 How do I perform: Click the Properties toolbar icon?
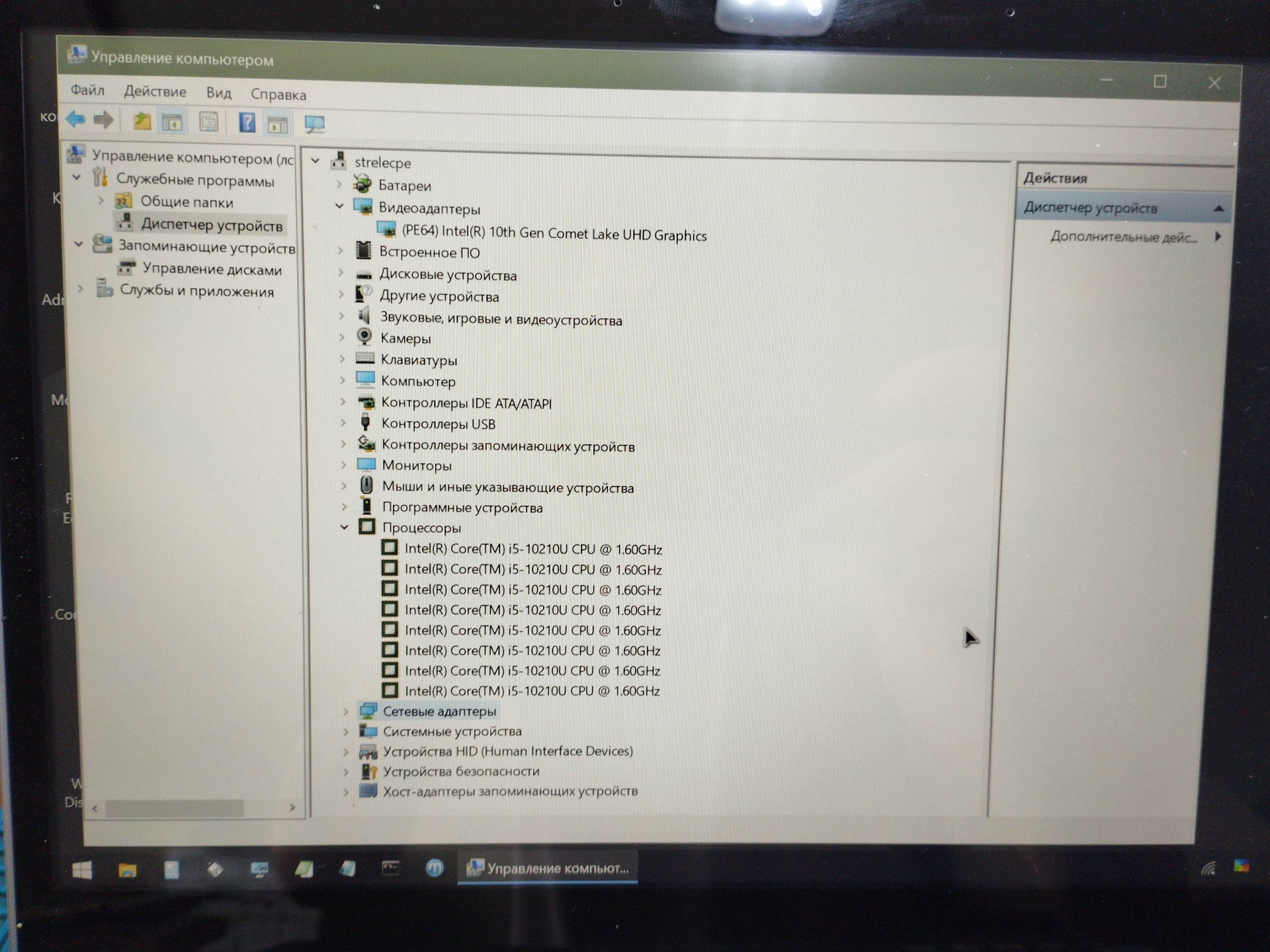click(x=209, y=122)
